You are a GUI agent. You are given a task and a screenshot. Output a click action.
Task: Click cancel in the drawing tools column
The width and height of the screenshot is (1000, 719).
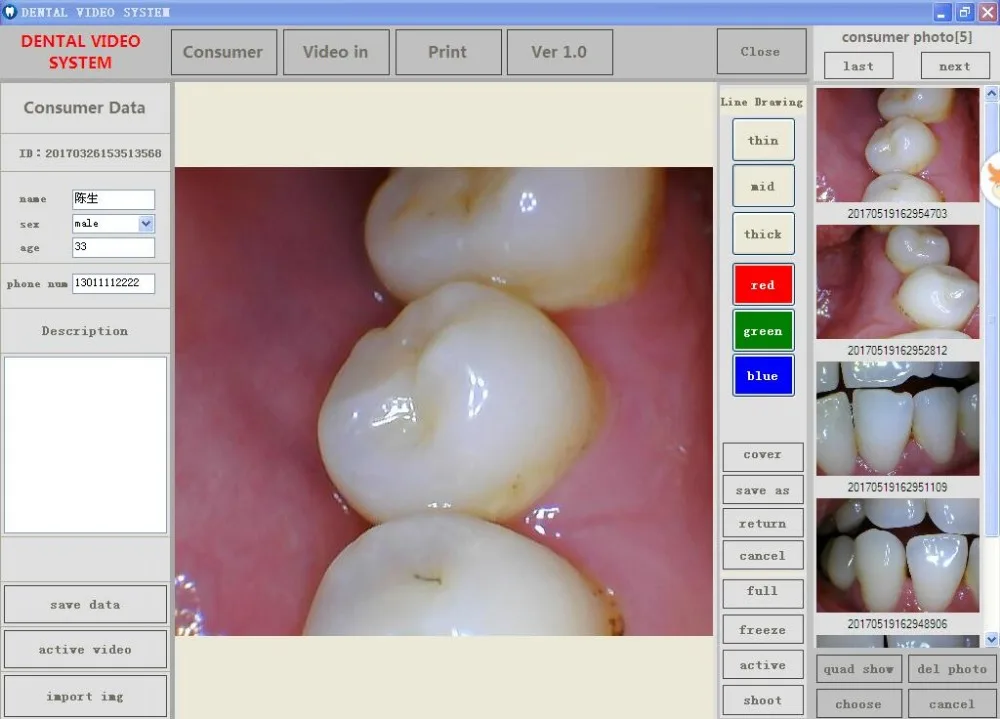coord(763,555)
